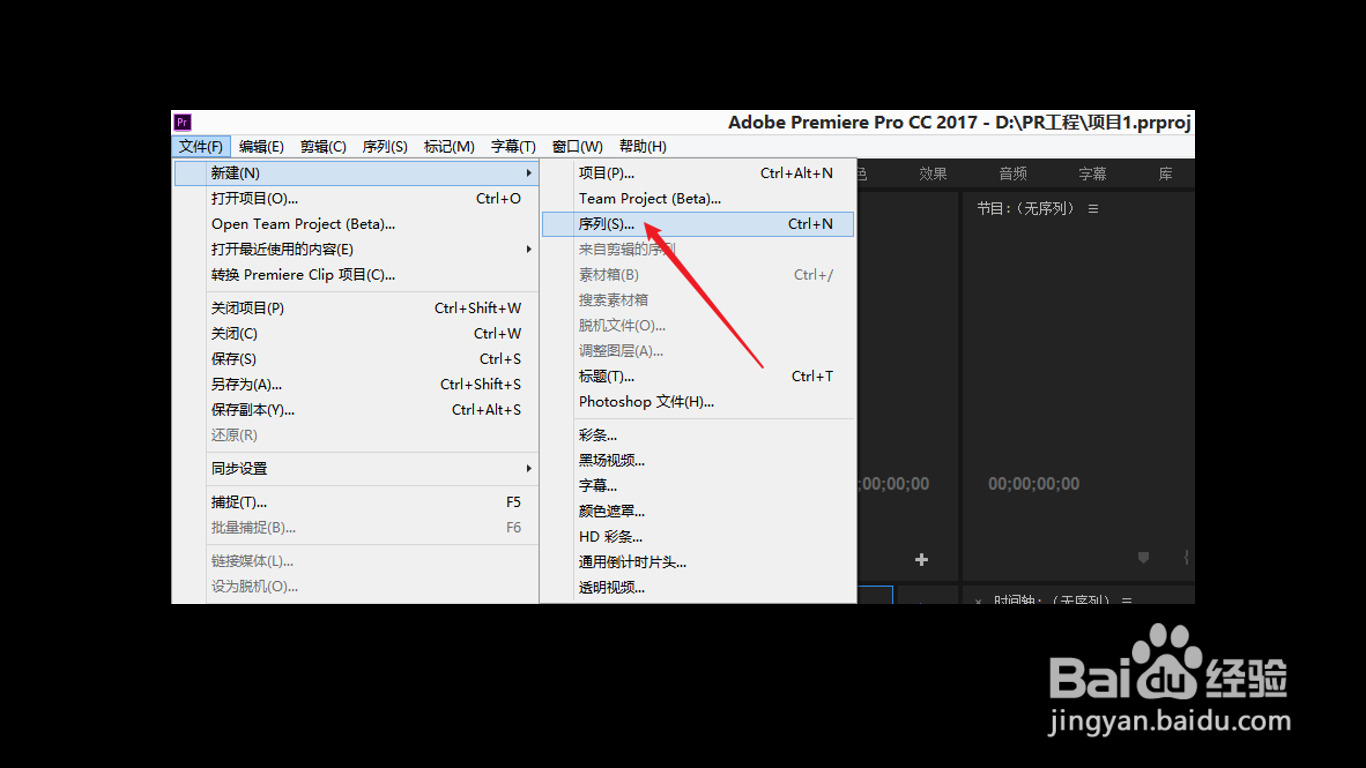This screenshot has width=1366, height=768.
Task: Choose Photoshop 文件(H)... entry
Action: [x=698, y=402]
